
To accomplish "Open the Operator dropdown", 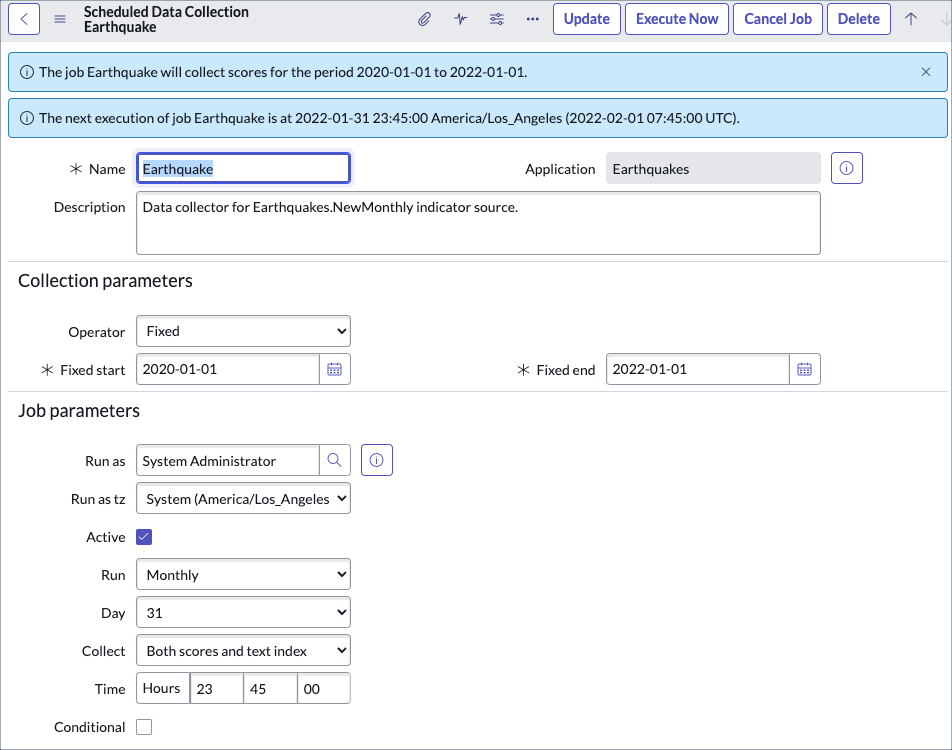I will coord(243,330).
